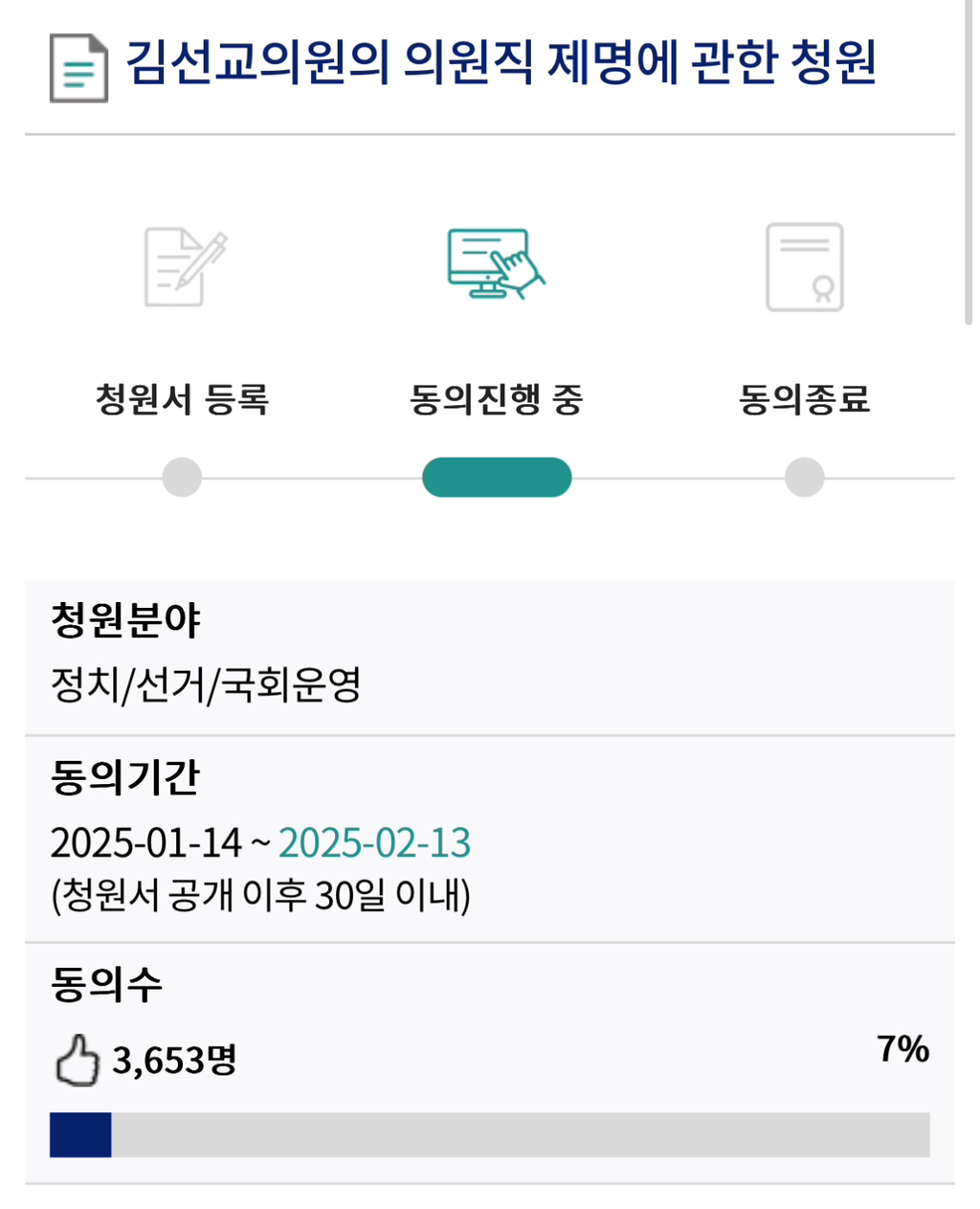Click the page scrollbar on right edge

click(x=968, y=163)
